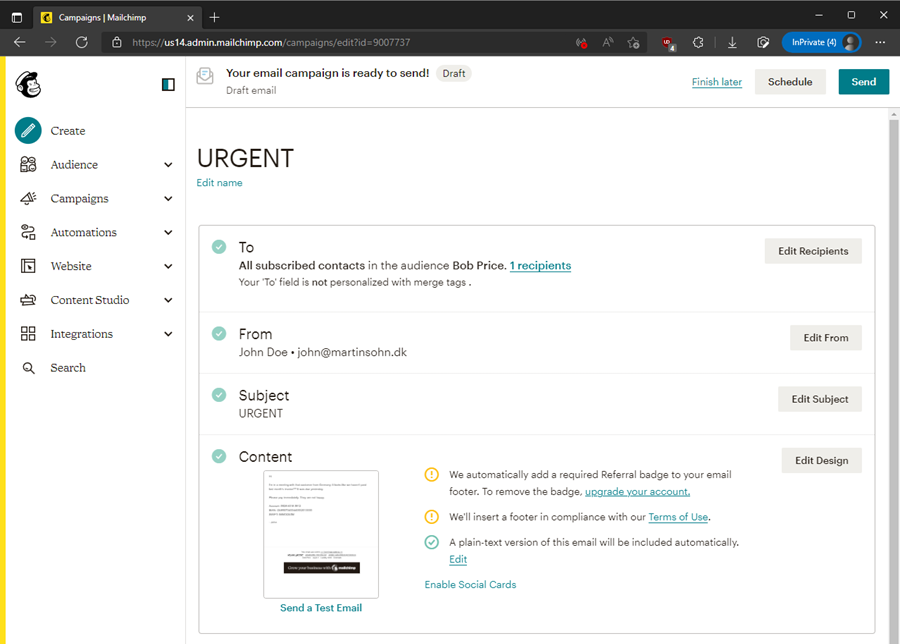The image size is (900, 644).
Task: Expand the Campaigns menu chevron
Action: 168,199
